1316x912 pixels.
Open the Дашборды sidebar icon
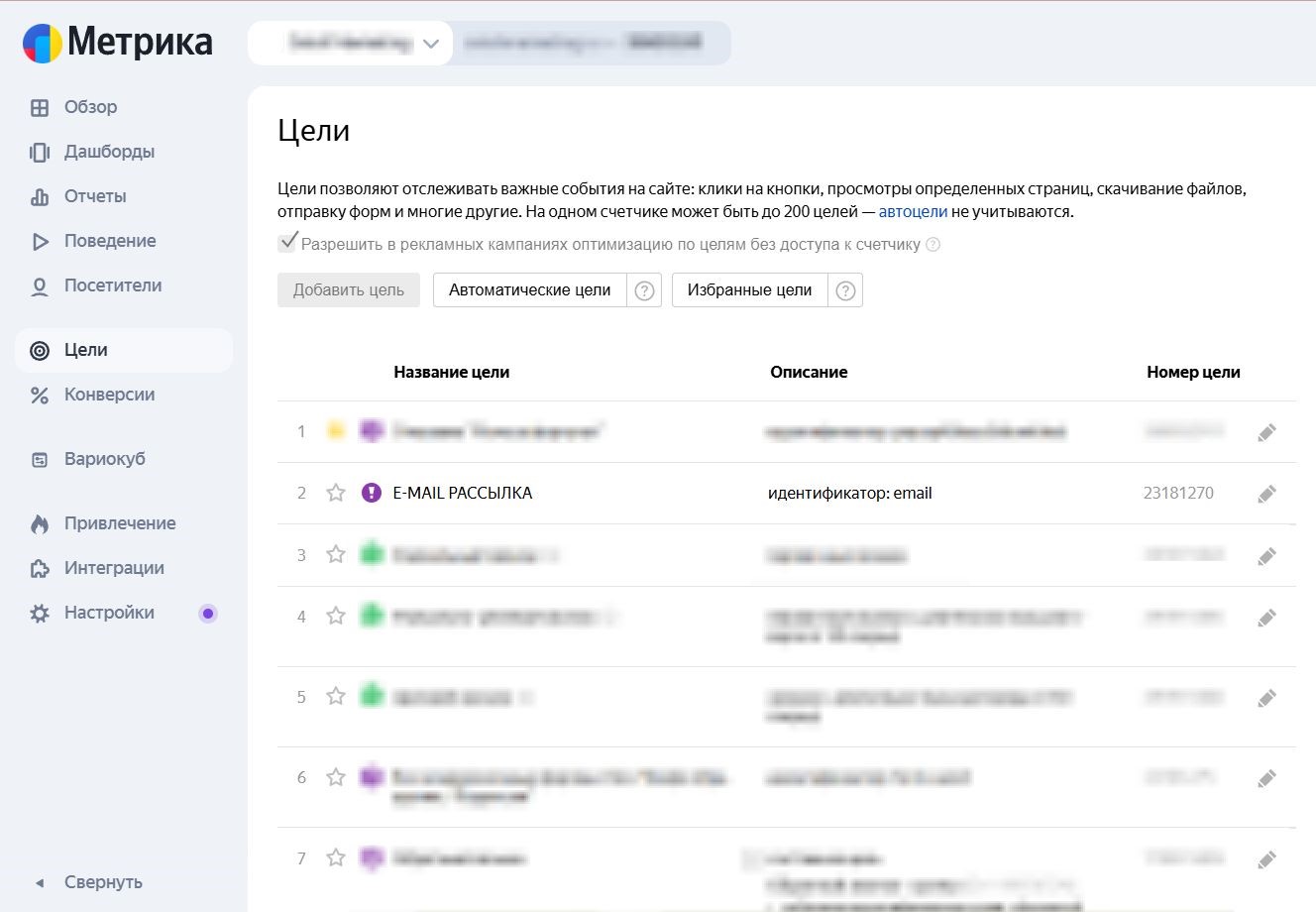(40, 153)
